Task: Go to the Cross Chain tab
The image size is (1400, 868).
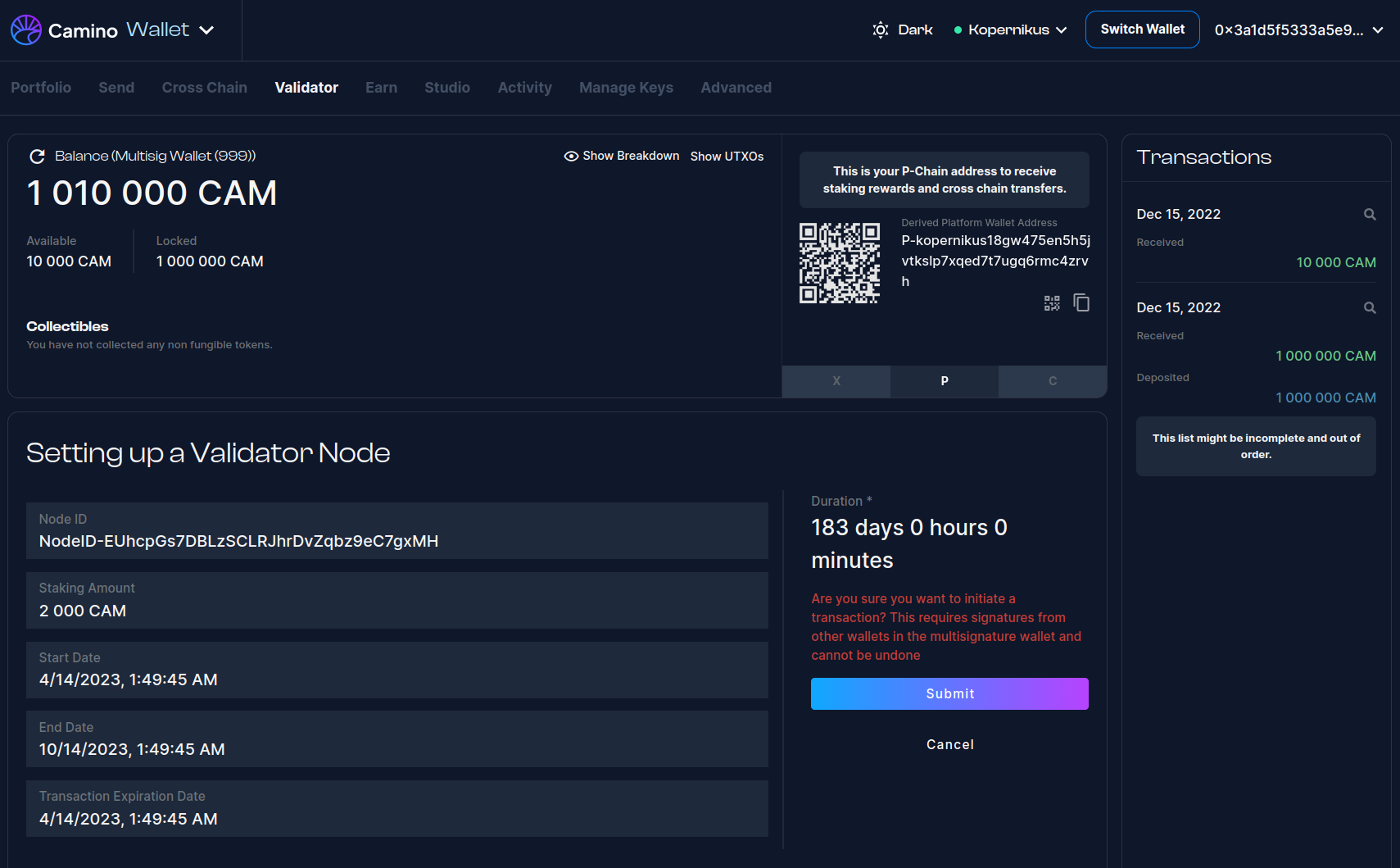Action: tap(204, 88)
